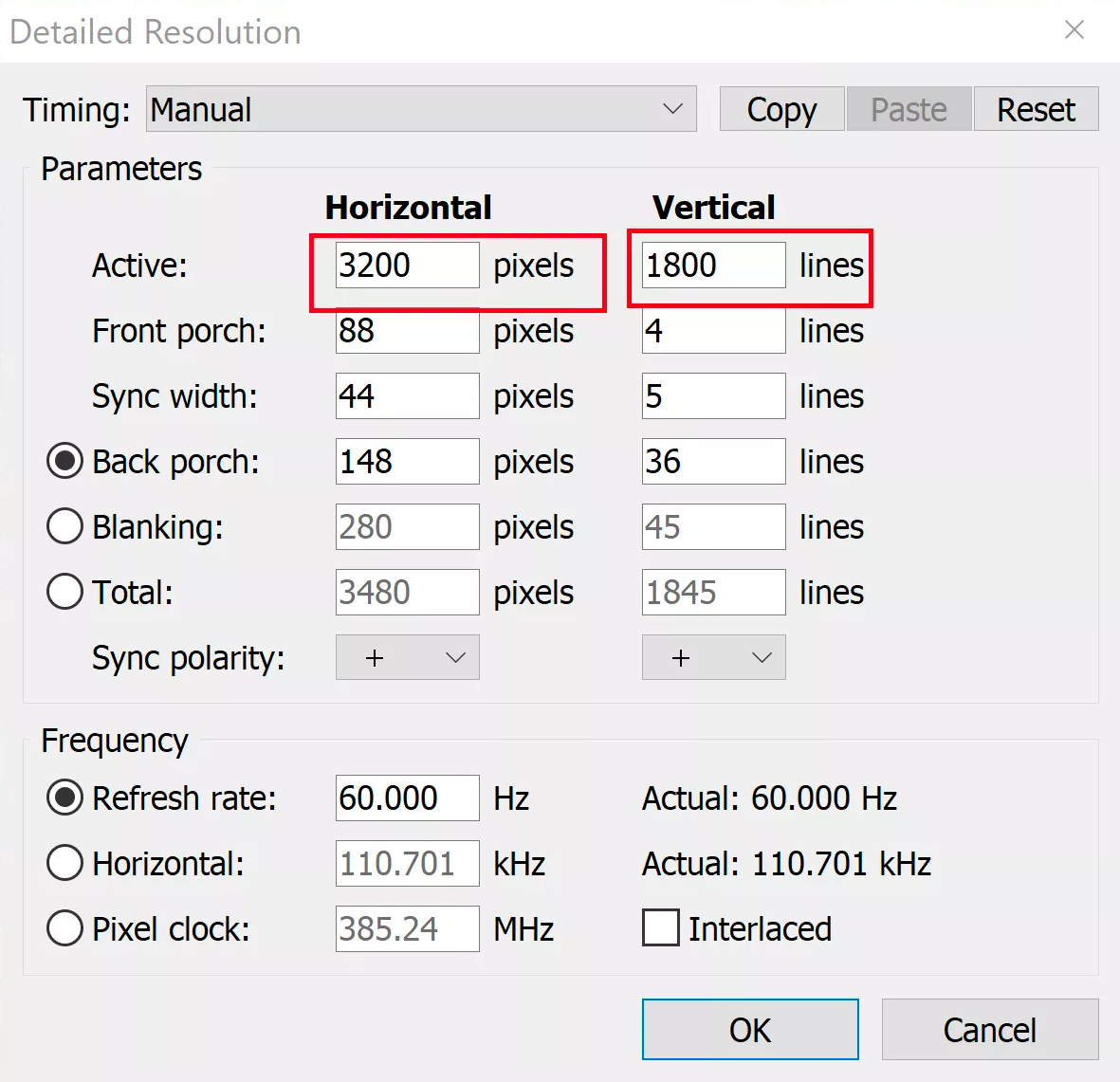The image size is (1120, 1082).
Task: Click the vertical Back porch field
Action: (x=713, y=462)
